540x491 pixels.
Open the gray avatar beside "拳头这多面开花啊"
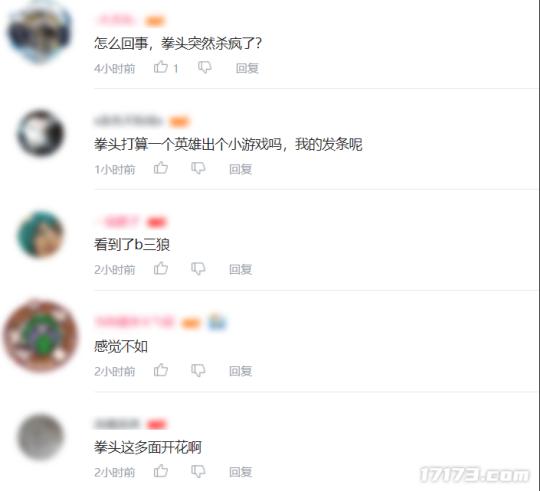click(41, 437)
